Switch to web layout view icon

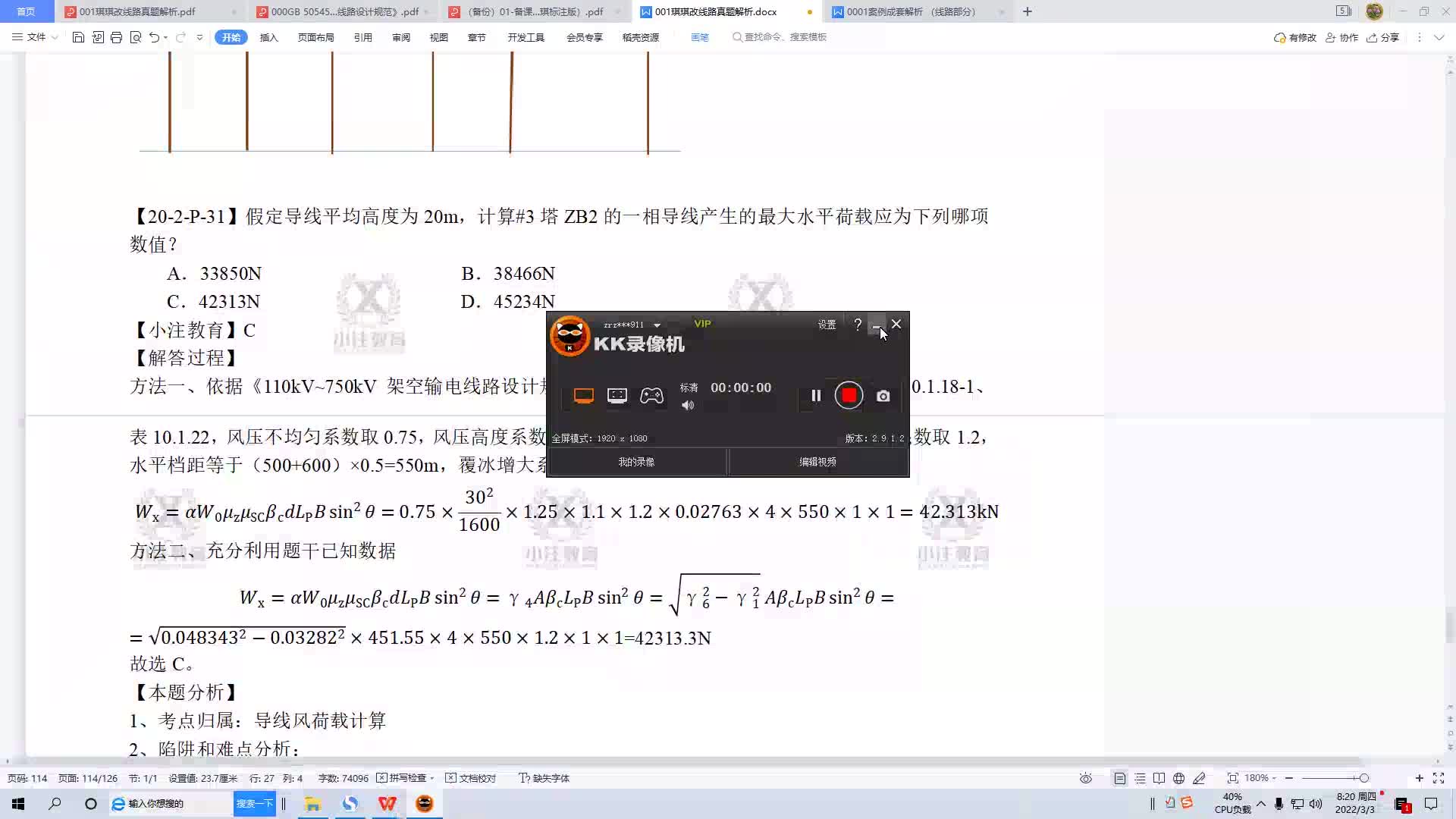[x=1178, y=778]
